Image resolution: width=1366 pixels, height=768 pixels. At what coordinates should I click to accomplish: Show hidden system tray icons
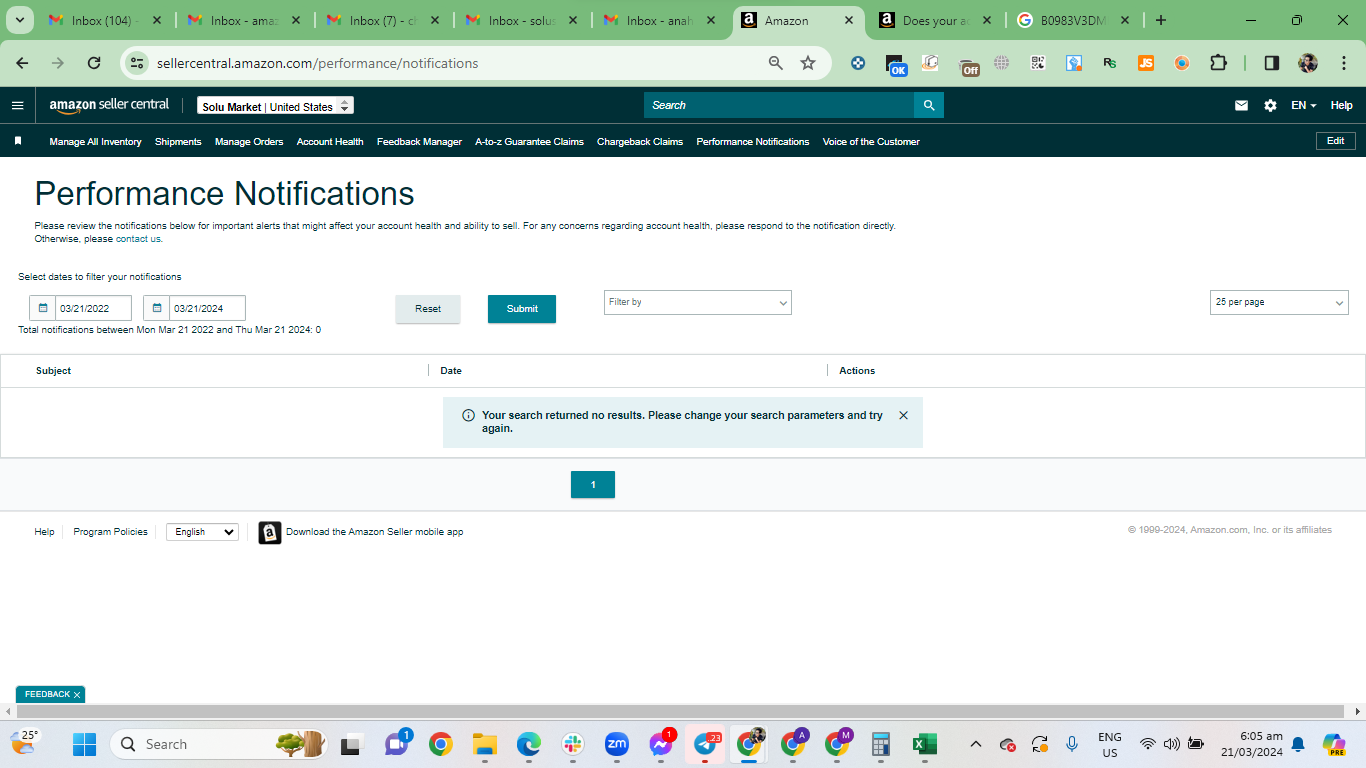pos(976,744)
